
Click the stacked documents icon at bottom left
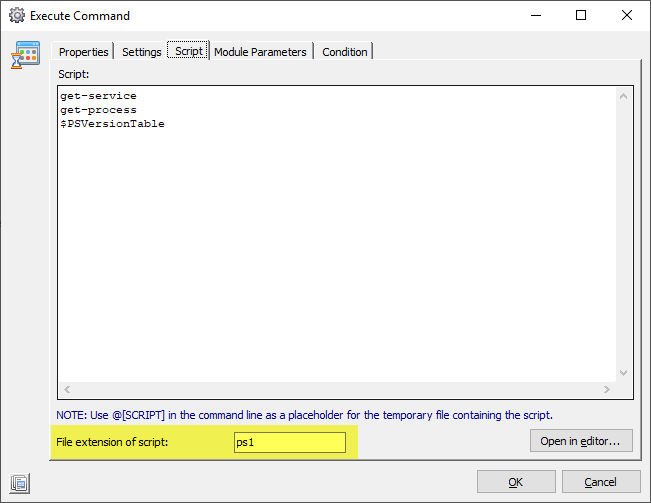coord(21,484)
